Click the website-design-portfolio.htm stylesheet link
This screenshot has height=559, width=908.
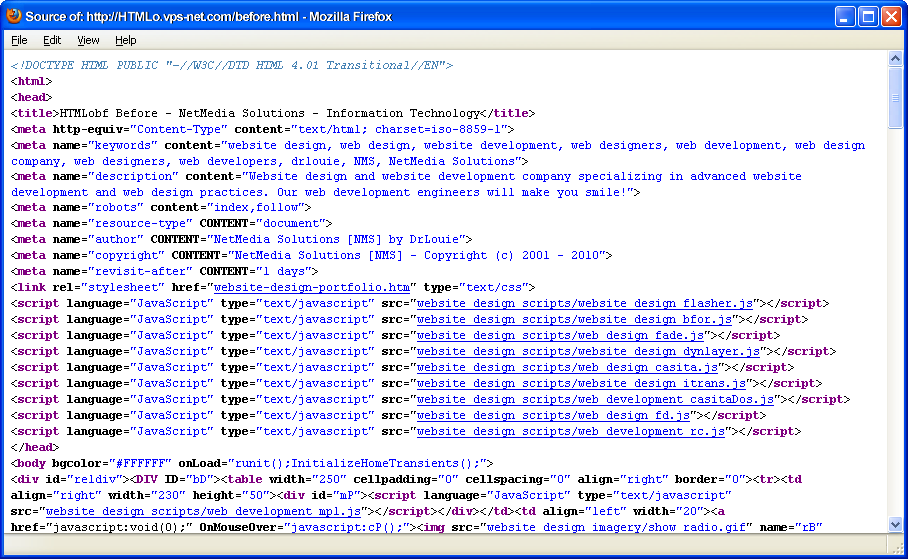click(x=312, y=287)
